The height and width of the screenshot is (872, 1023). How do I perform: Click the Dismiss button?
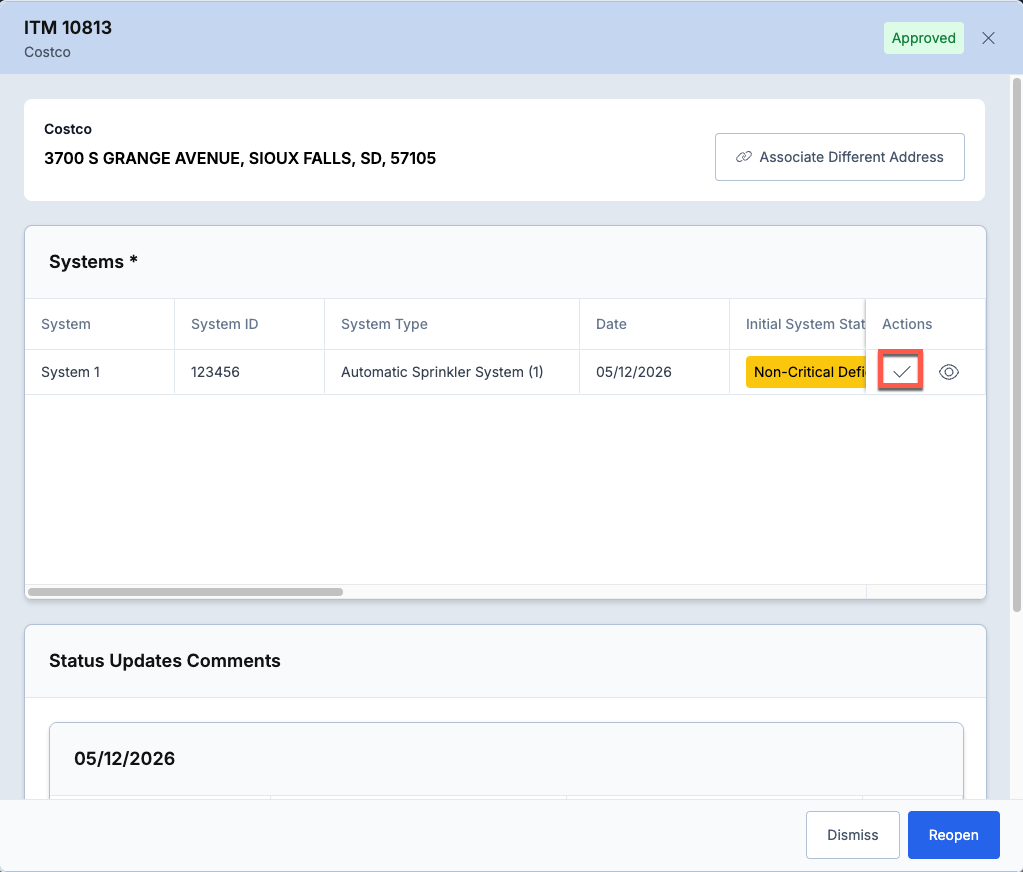853,835
